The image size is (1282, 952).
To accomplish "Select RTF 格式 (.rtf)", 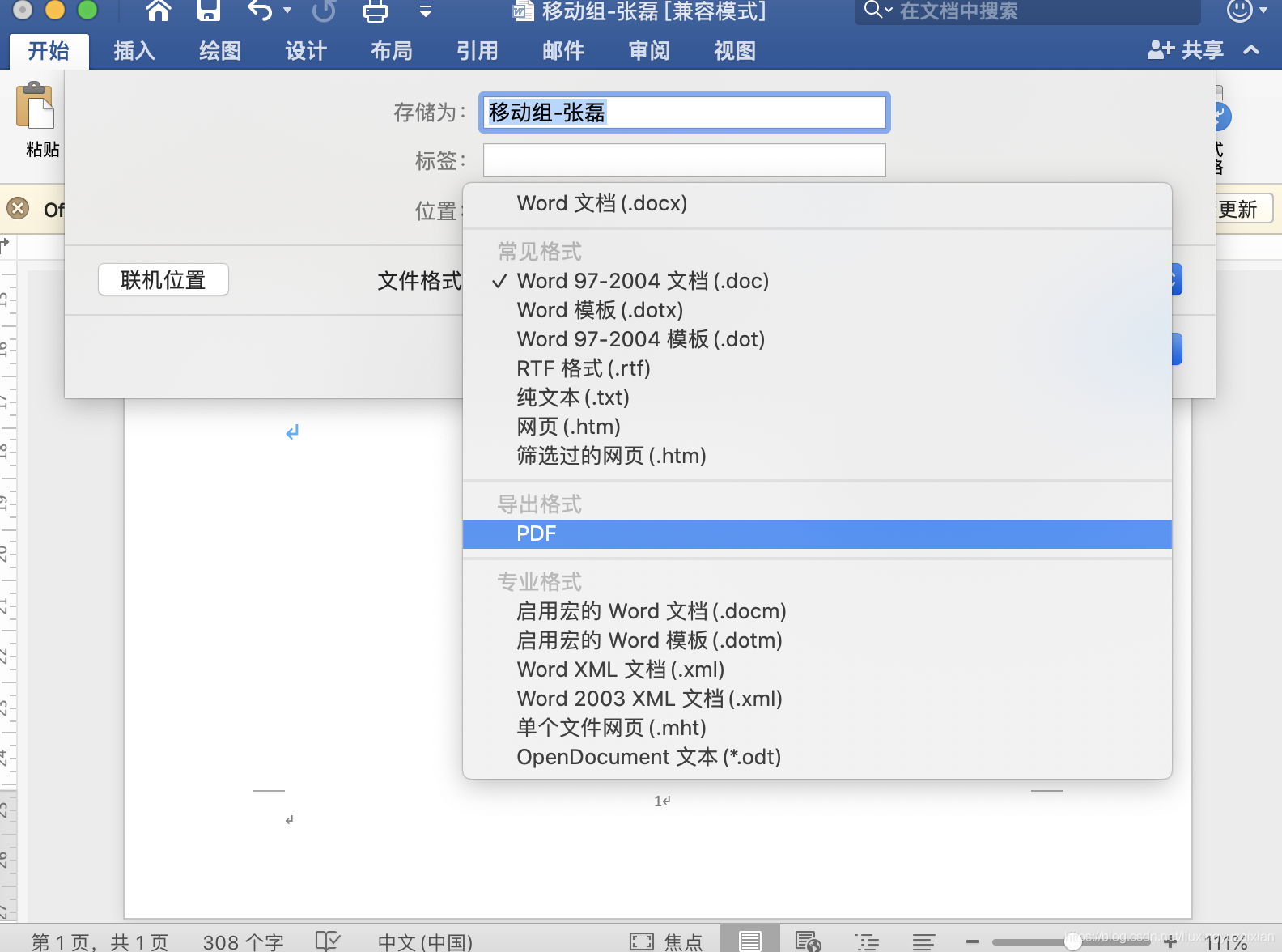I will [817, 368].
